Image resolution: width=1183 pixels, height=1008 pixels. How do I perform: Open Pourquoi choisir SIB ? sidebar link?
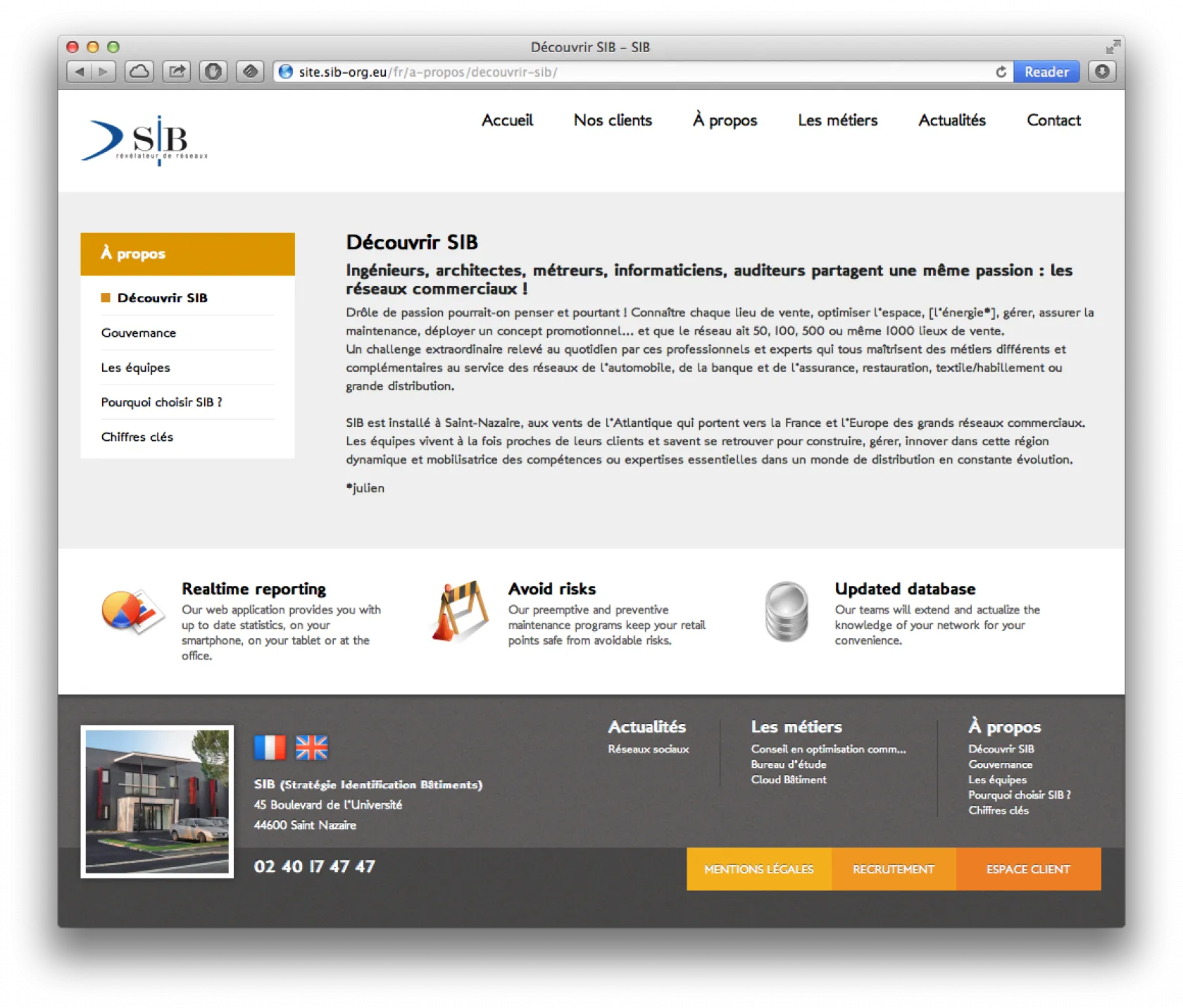pyautogui.click(x=161, y=402)
